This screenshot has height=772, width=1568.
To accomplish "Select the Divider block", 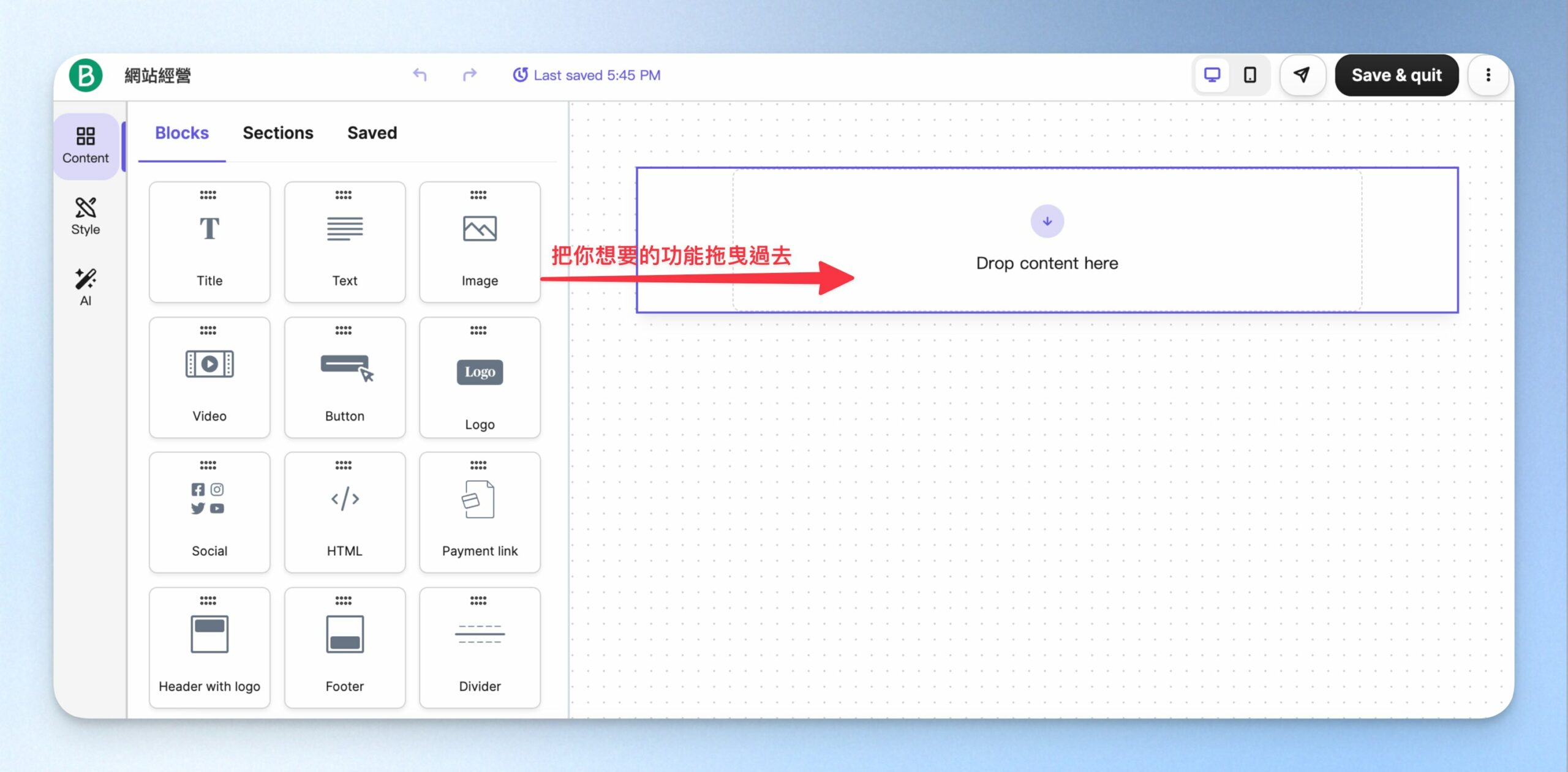I will point(480,648).
